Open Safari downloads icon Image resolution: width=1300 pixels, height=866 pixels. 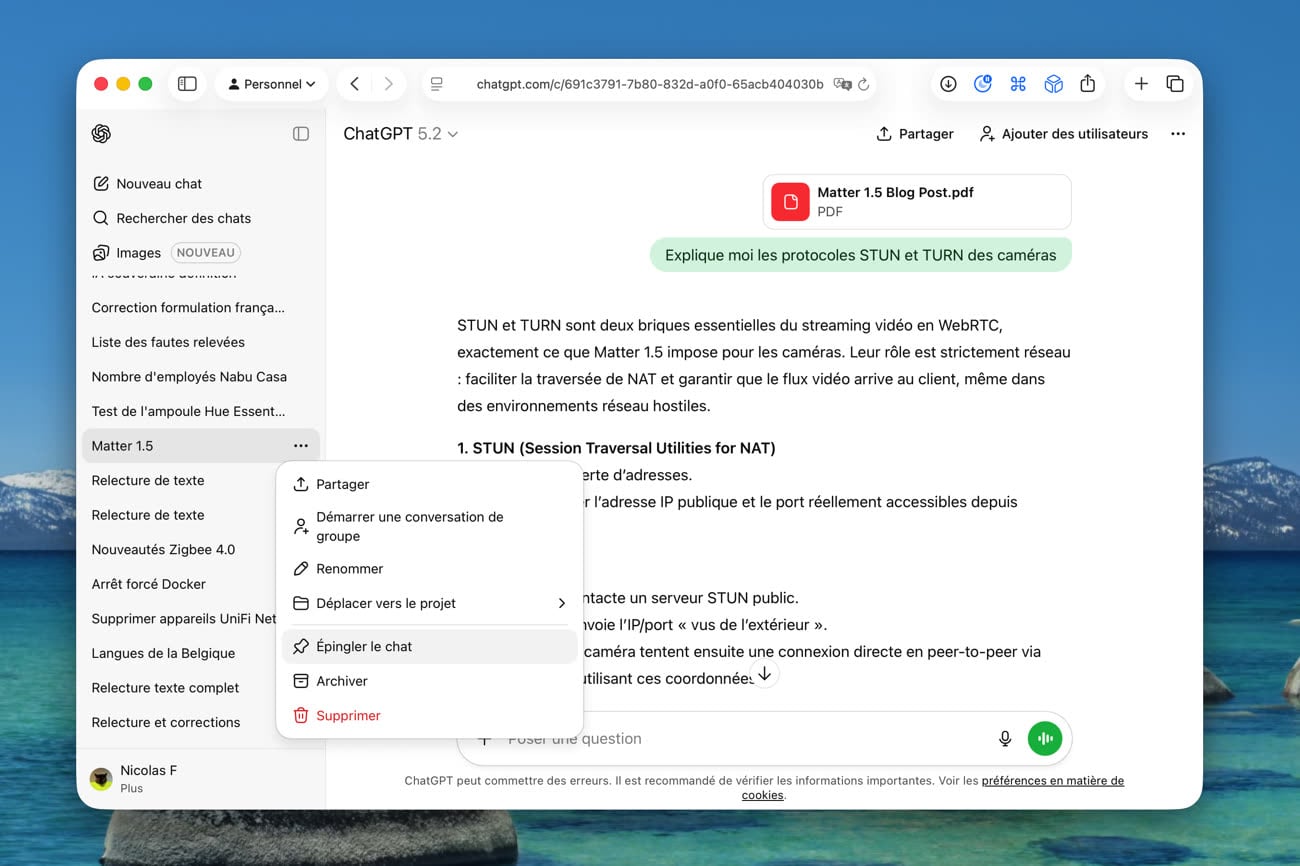(948, 84)
